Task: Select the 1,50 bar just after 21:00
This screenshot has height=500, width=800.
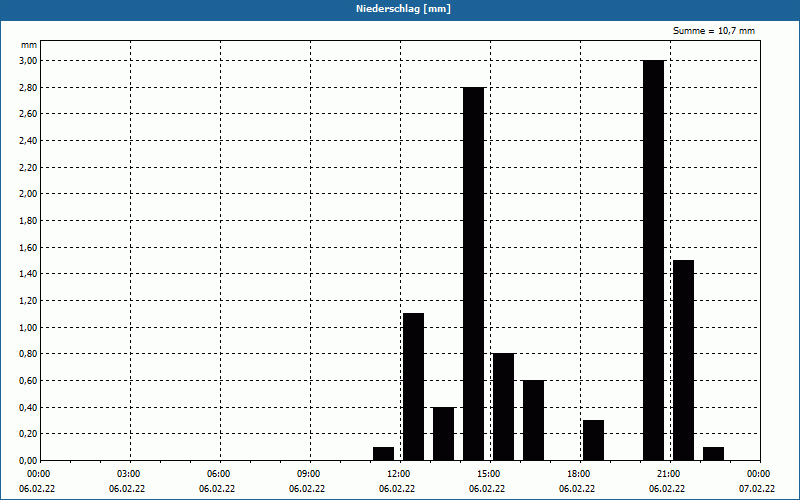Action: tap(684, 360)
